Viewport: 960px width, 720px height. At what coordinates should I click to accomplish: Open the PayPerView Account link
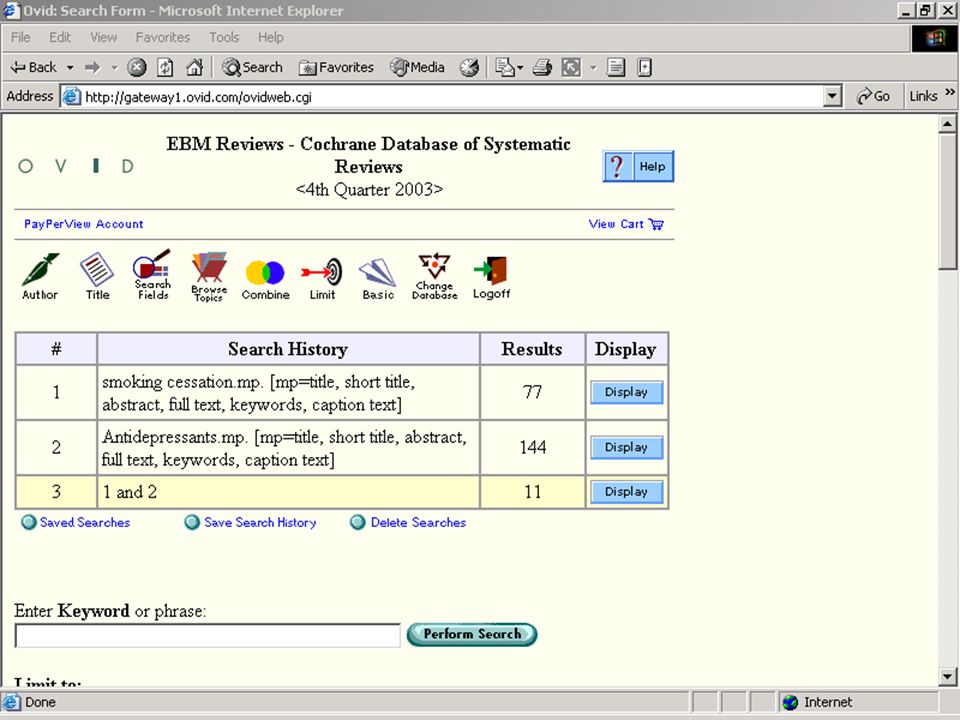(83, 224)
